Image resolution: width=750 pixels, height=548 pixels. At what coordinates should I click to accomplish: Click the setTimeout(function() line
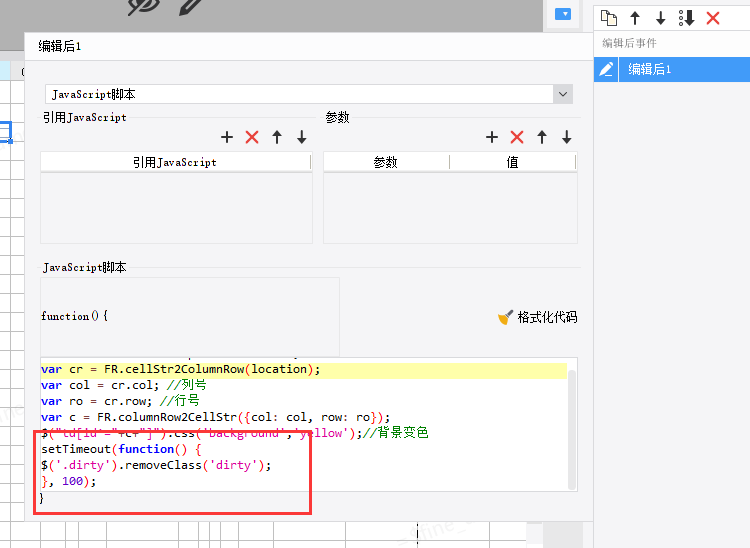pos(121,449)
